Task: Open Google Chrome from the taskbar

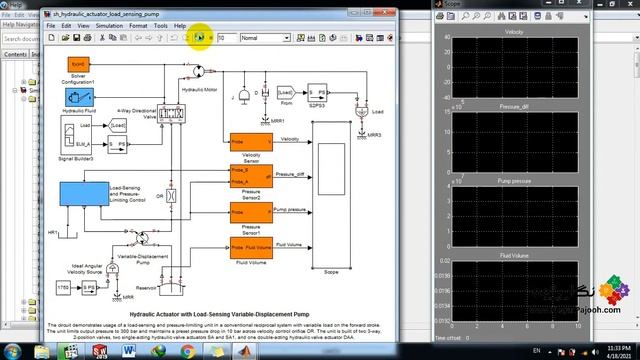Action: (187, 351)
